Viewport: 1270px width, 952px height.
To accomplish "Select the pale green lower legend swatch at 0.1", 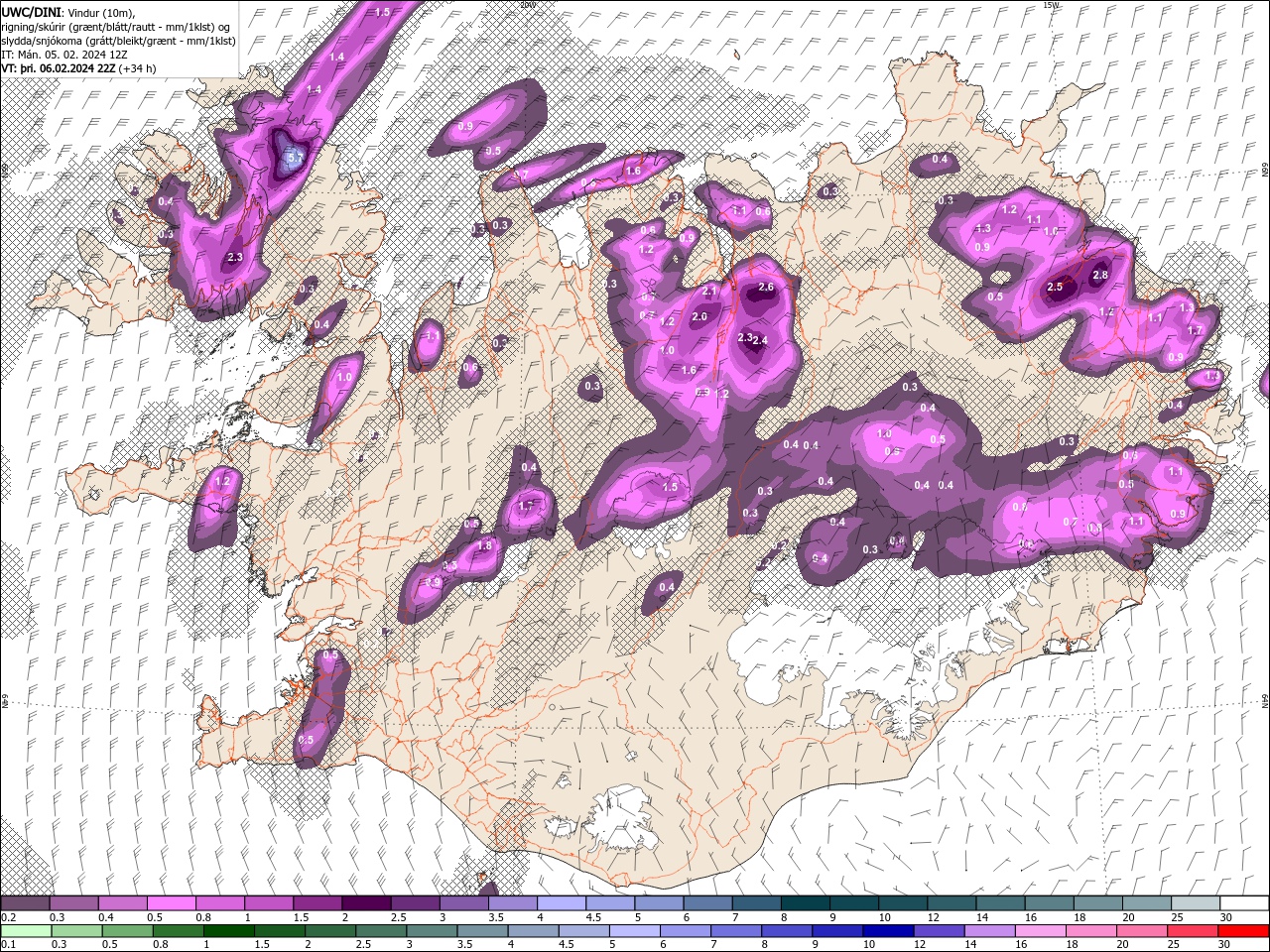I will click(x=26, y=931).
